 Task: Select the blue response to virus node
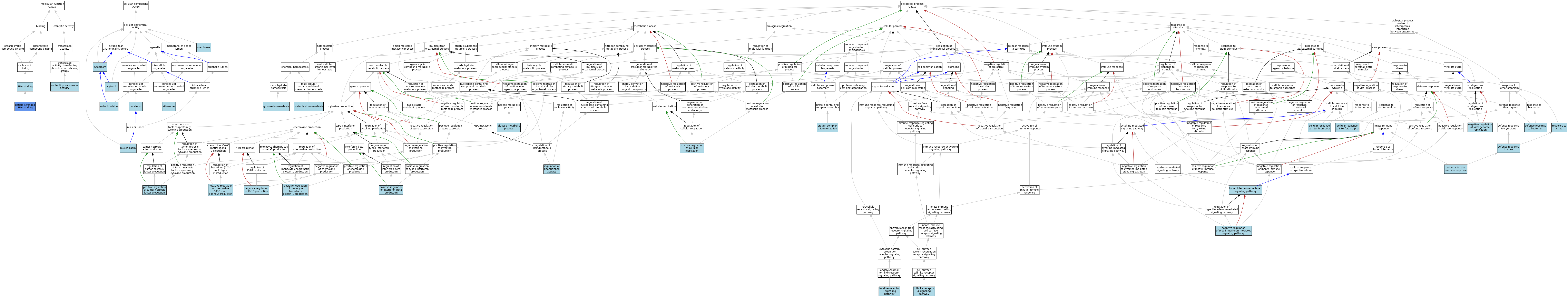coord(1559,127)
